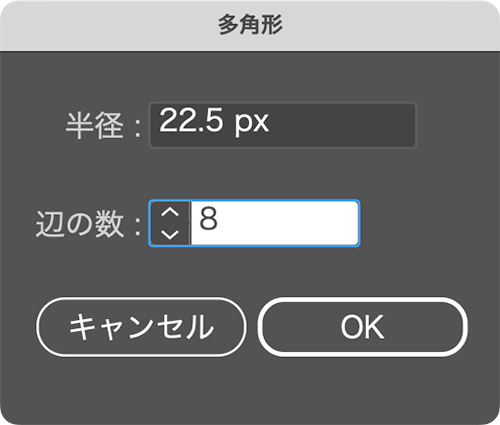
Task: Decrease side count with the down arrow
Action: (x=170, y=235)
